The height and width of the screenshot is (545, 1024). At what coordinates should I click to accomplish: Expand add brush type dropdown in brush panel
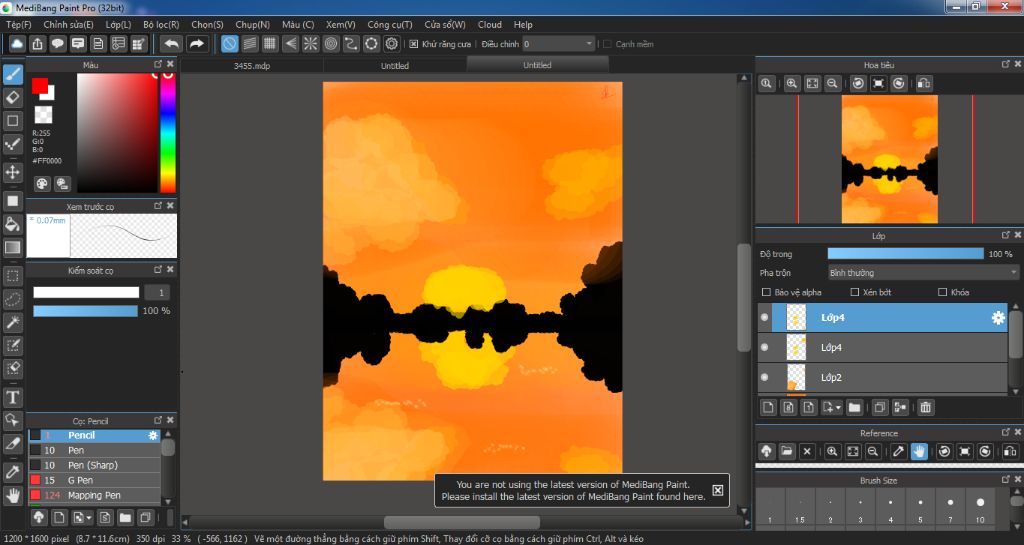click(88, 518)
